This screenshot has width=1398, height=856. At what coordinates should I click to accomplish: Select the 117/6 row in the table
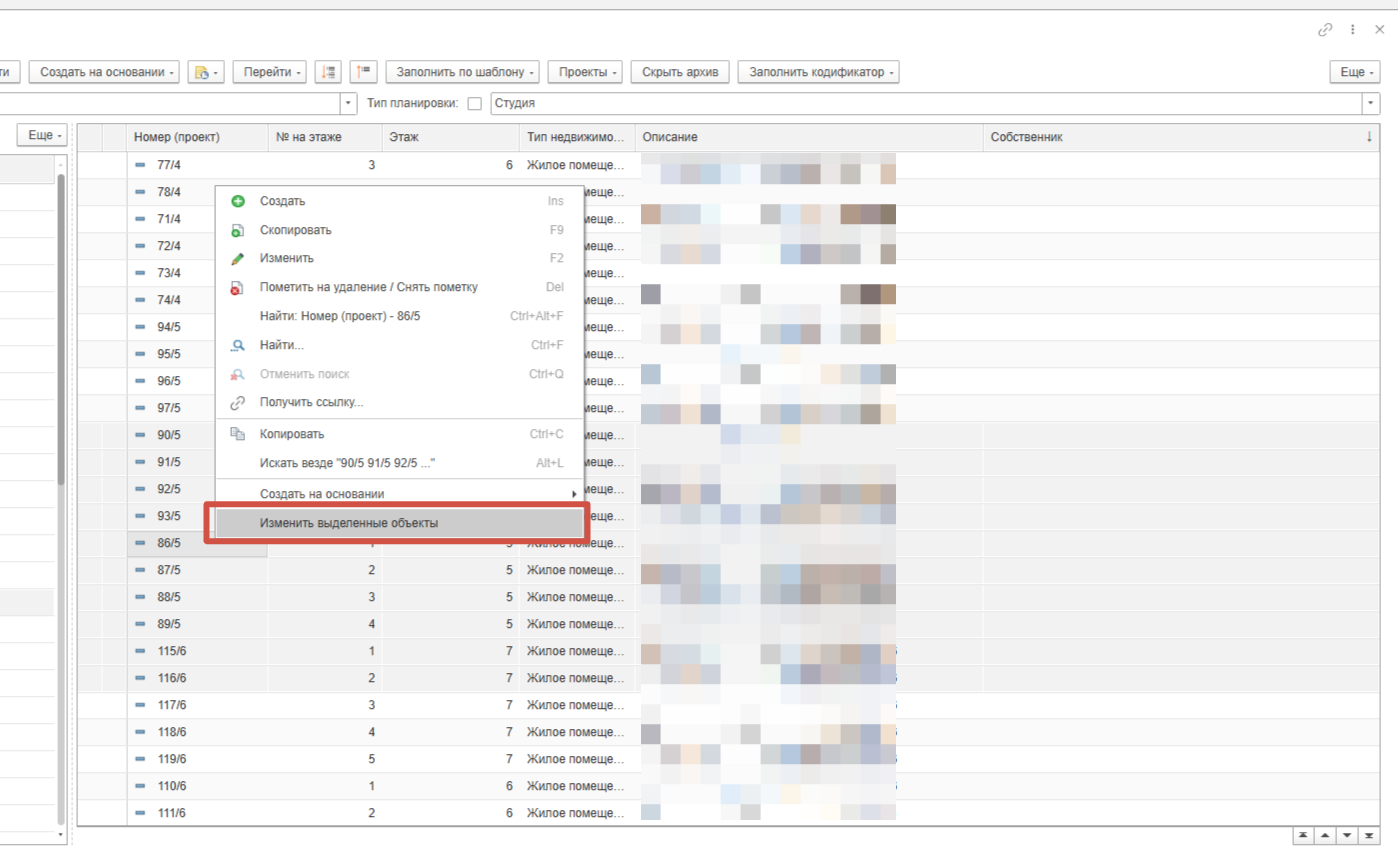click(171, 705)
